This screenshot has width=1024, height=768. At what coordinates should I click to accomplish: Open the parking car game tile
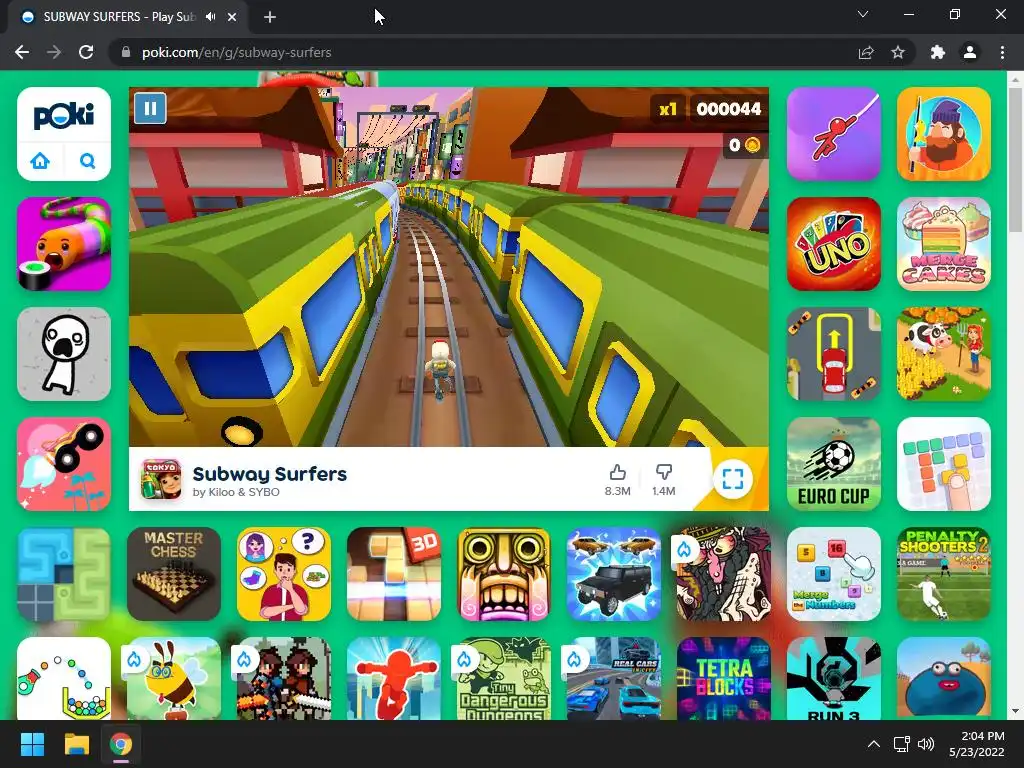pyautogui.click(x=834, y=354)
